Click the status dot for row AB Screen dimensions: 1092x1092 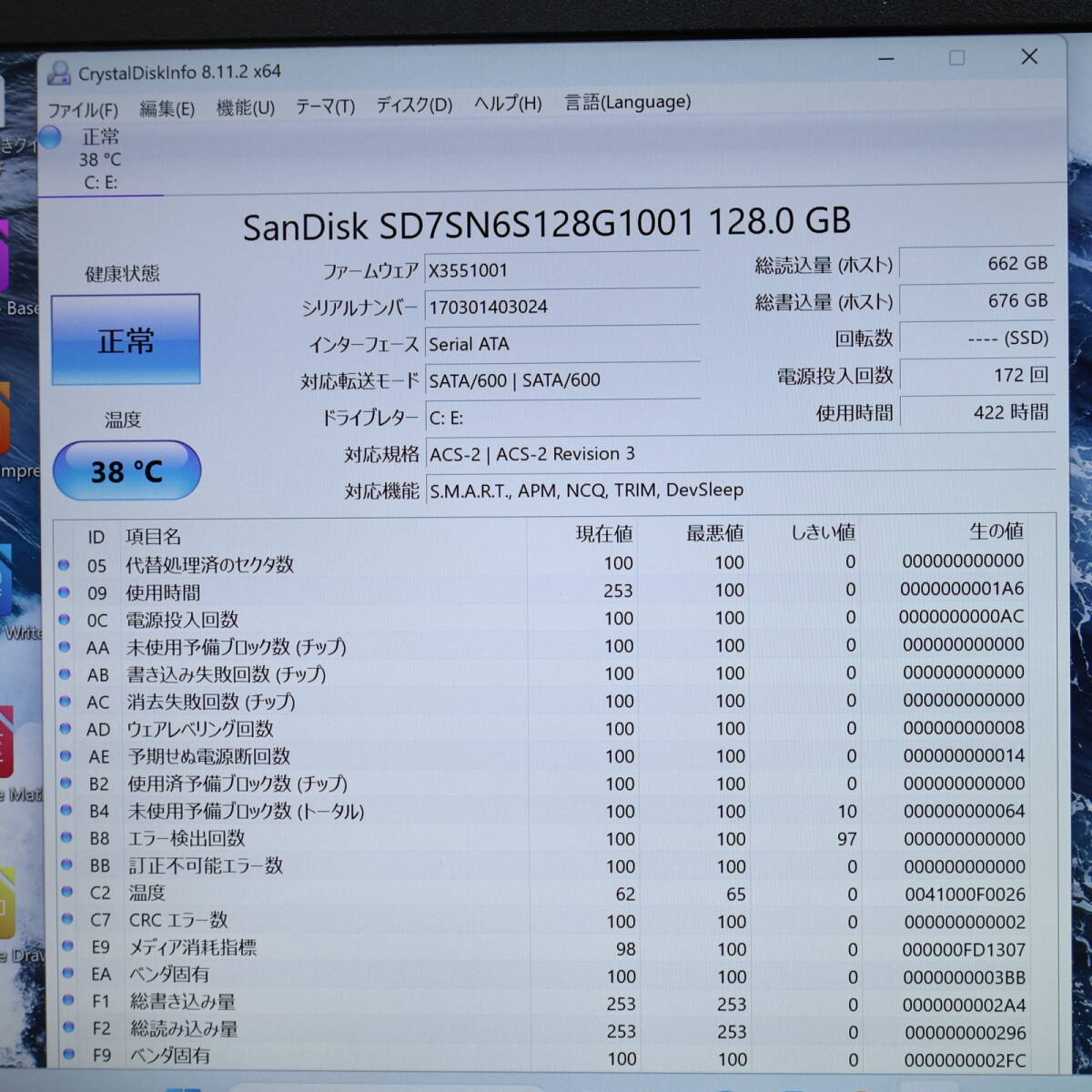coord(65,674)
